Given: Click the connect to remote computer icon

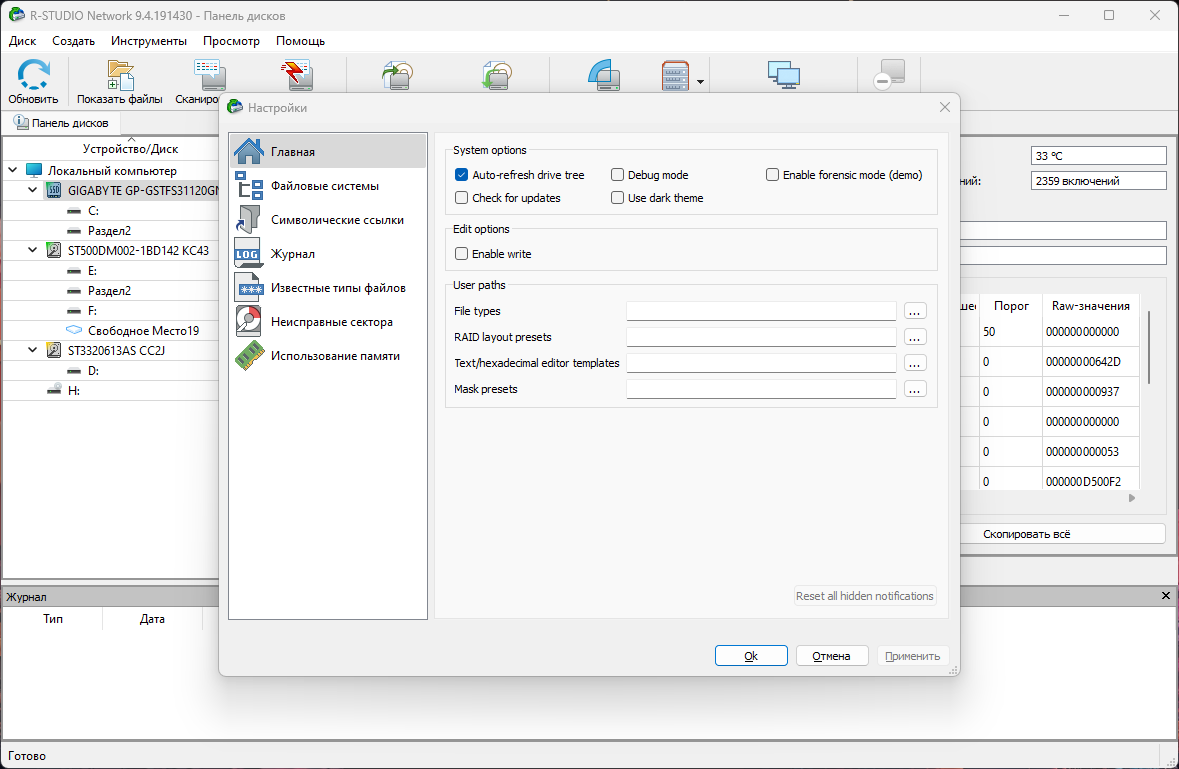Looking at the screenshot, I should (x=783, y=75).
